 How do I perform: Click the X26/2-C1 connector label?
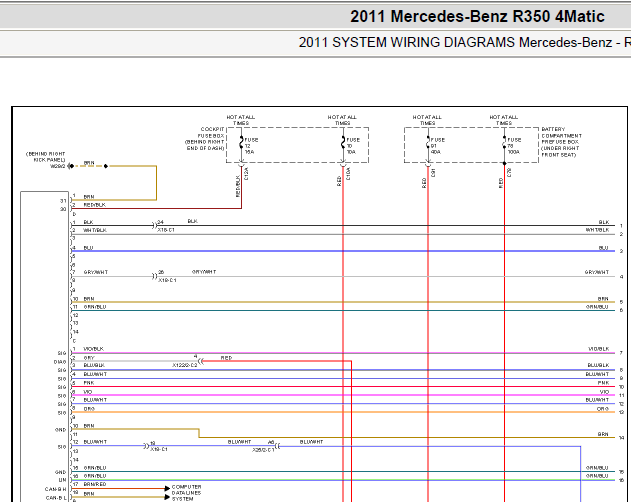click(263, 450)
